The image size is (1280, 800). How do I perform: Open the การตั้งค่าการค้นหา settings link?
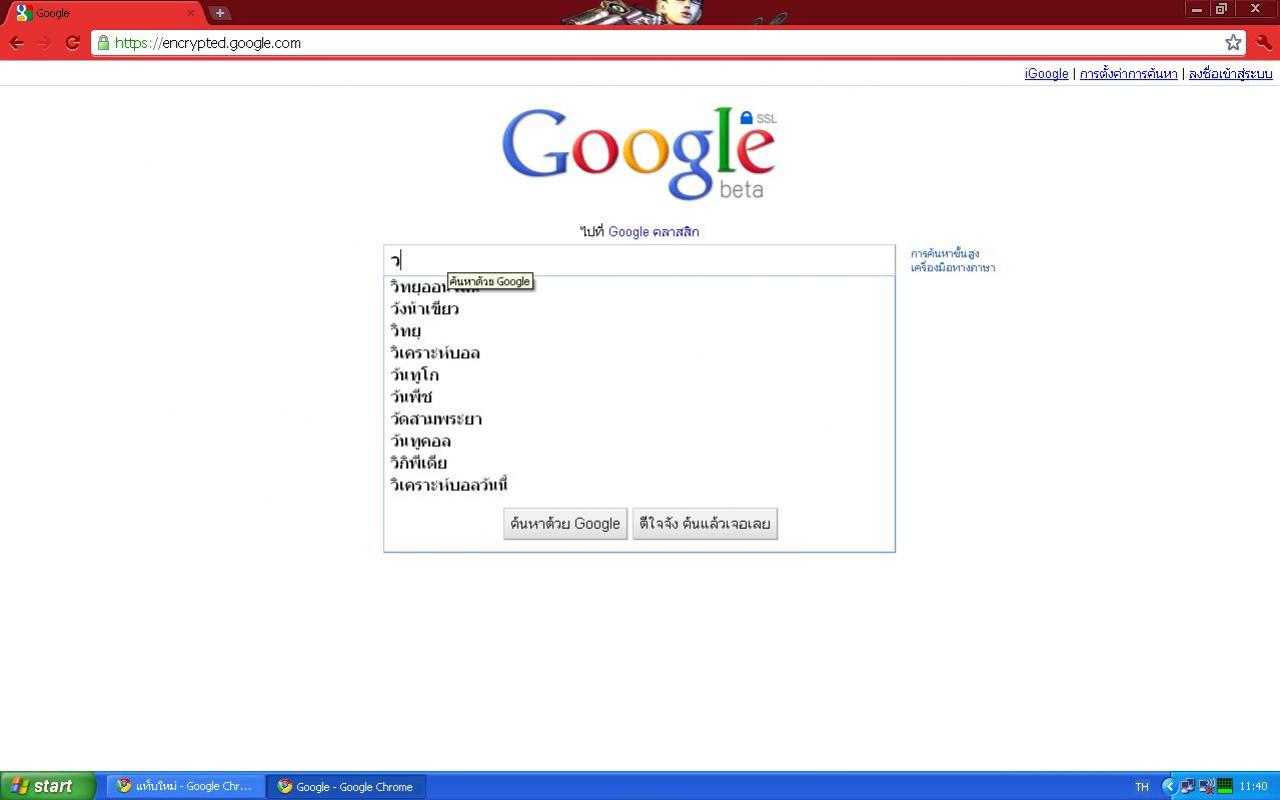click(x=1128, y=74)
